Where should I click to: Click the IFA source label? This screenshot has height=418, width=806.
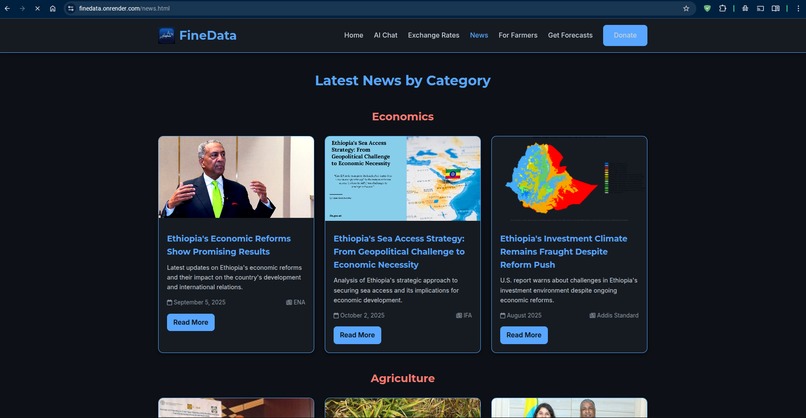click(x=468, y=315)
